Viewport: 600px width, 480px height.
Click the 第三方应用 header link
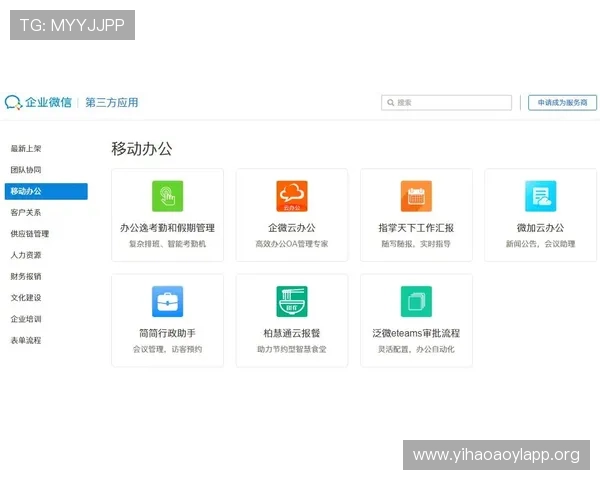(111, 103)
